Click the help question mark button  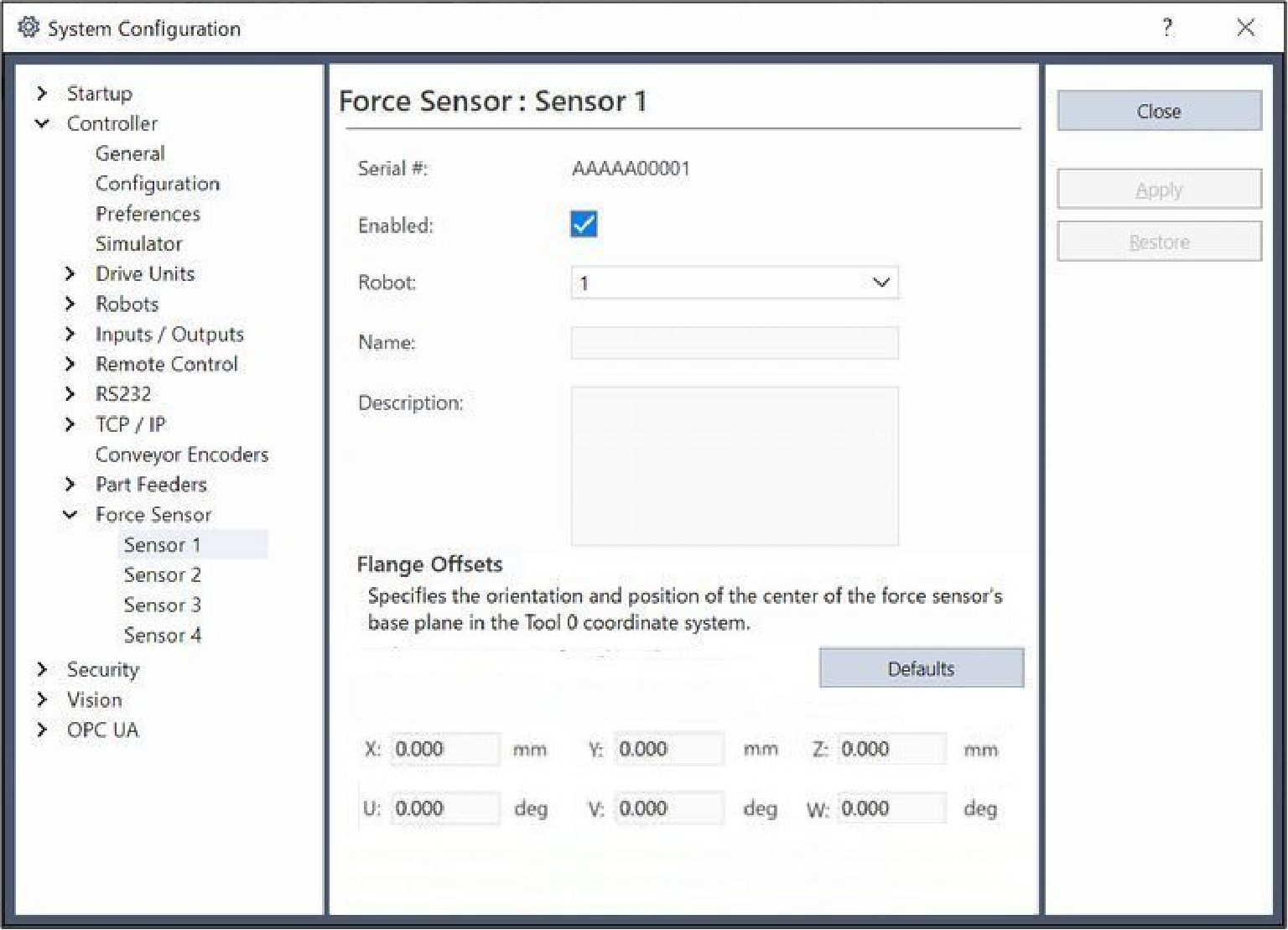[x=1167, y=28]
